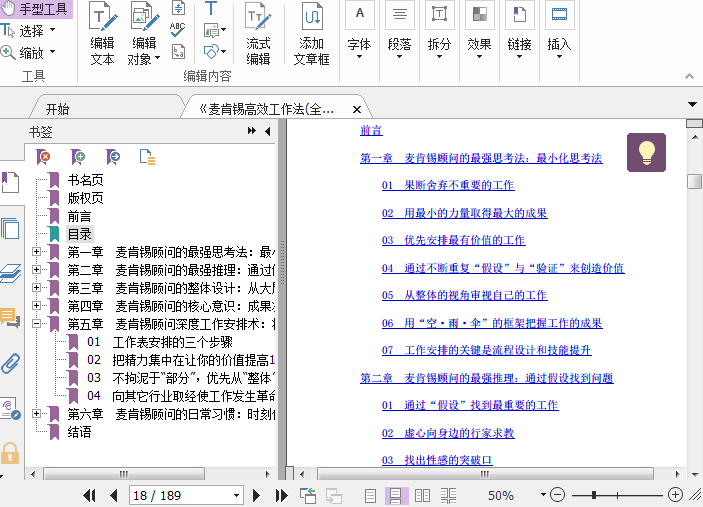The width and height of the screenshot is (703, 507).
Task: Add new bookmark icon with green plus
Action: [78, 157]
